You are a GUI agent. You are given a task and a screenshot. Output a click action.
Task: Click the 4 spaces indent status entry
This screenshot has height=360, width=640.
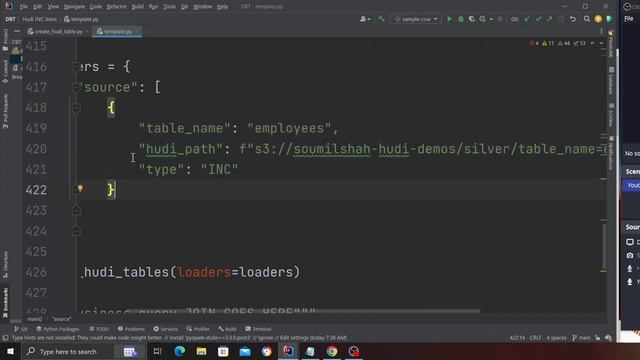(556, 338)
